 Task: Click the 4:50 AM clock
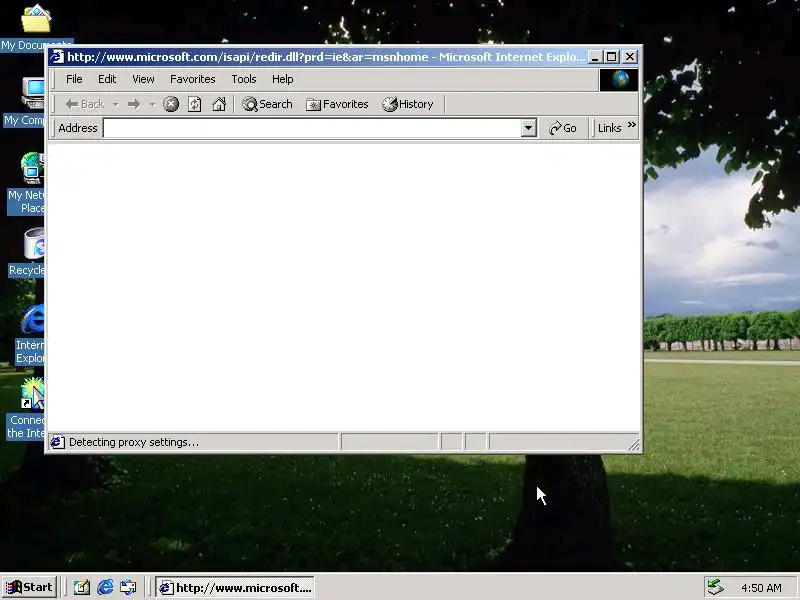[x=761, y=588]
